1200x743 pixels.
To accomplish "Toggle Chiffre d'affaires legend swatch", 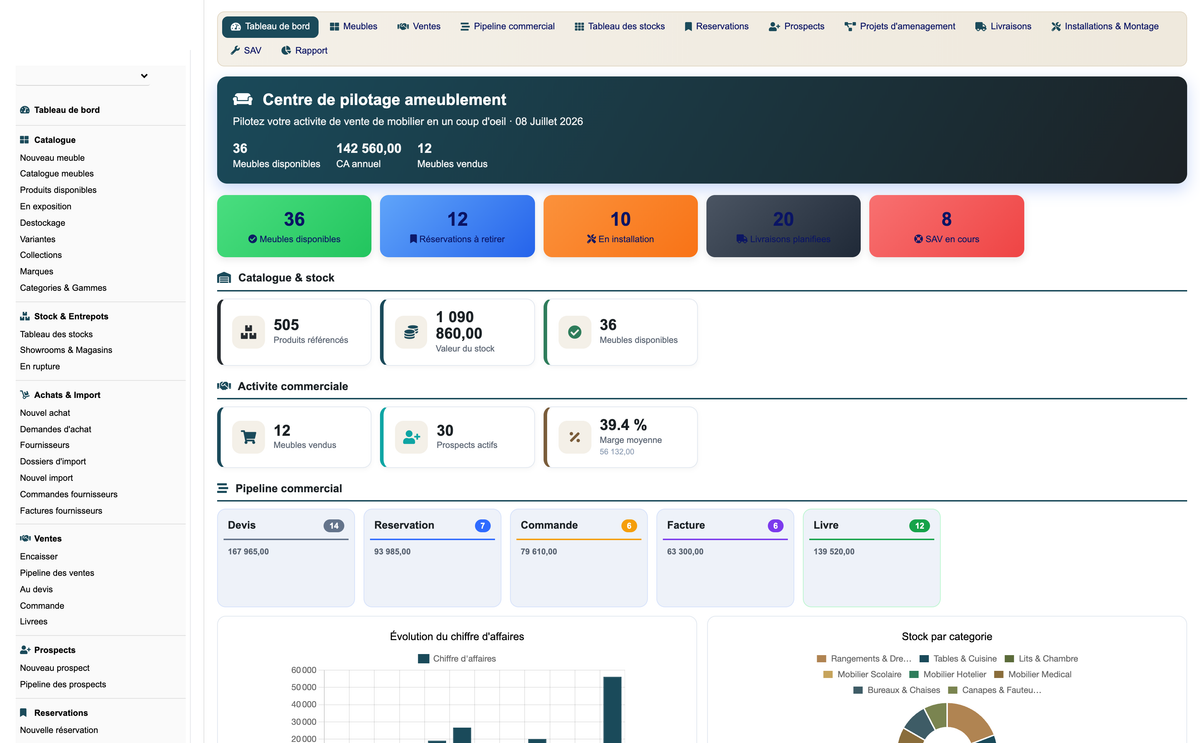I will [424, 659].
